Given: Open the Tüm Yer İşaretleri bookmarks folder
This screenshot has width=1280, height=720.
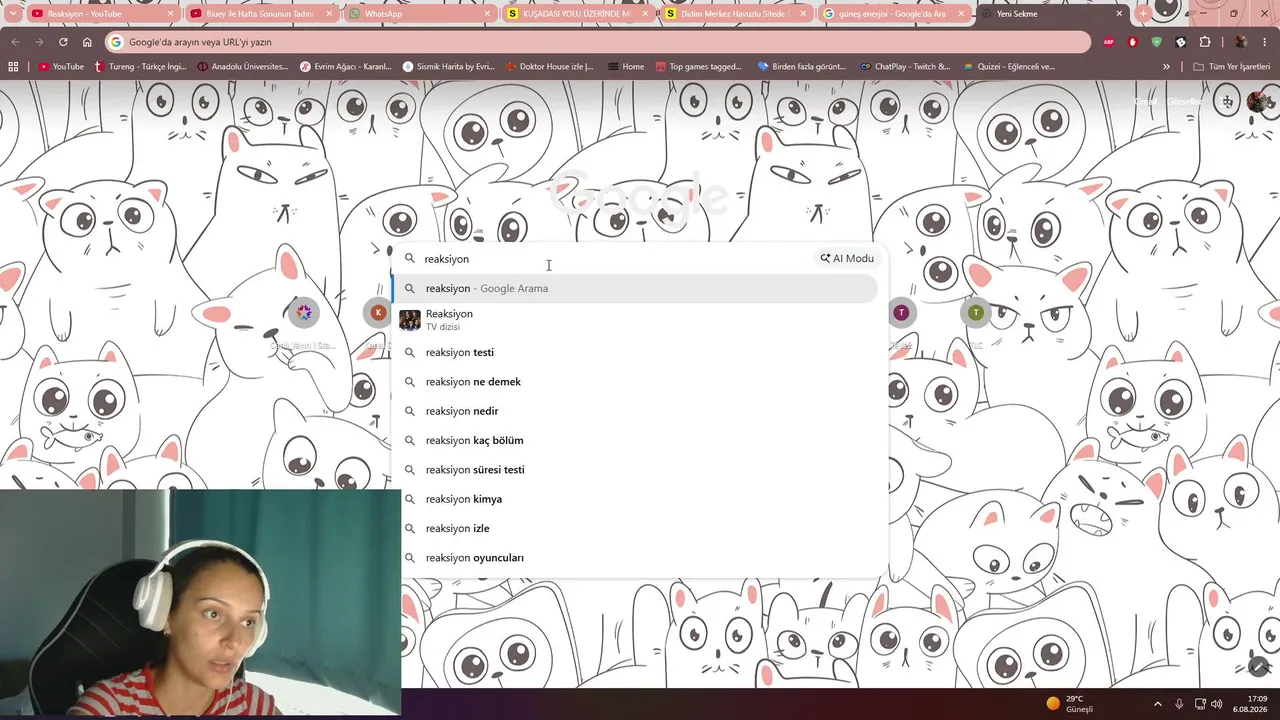Looking at the screenshot, I should click(x=1231, y=66).
